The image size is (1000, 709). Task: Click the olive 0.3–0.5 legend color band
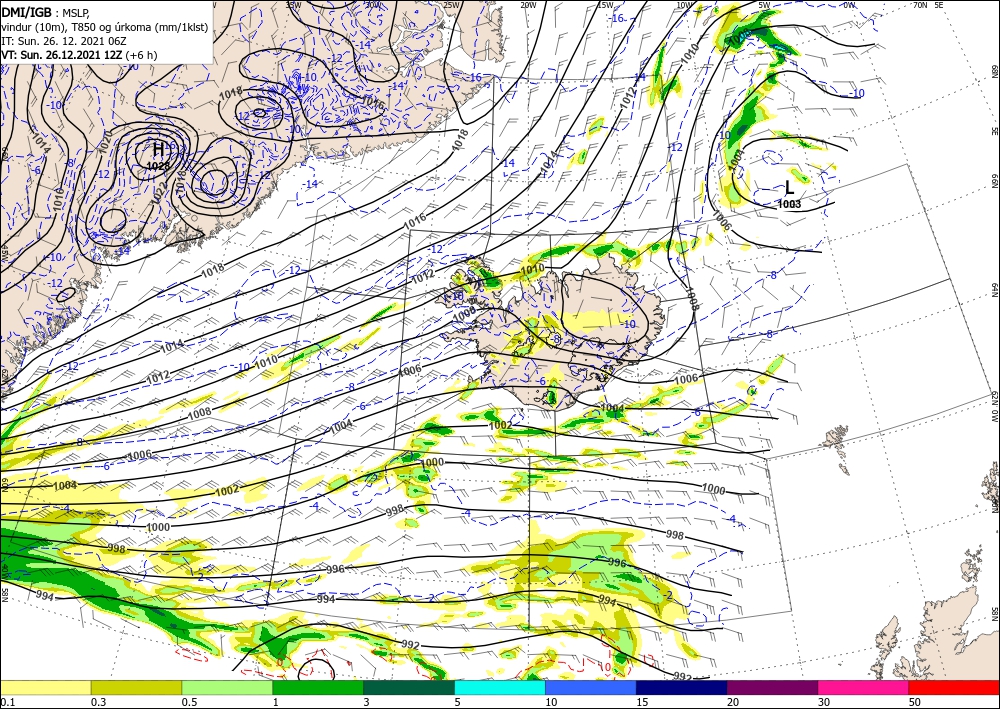(x=136, y=687)
